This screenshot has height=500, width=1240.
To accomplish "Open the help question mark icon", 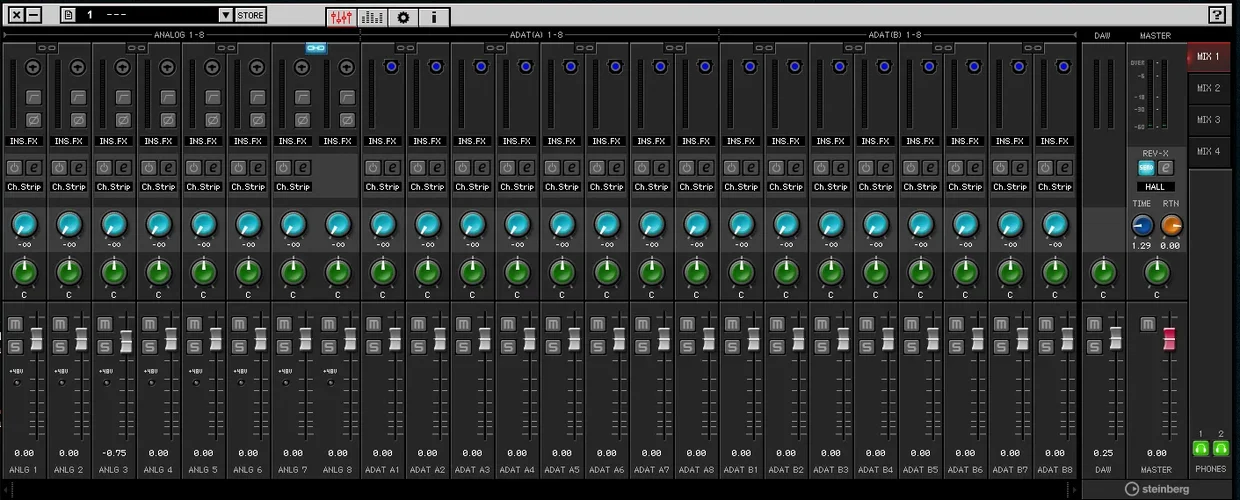I will pos(1216,15).
